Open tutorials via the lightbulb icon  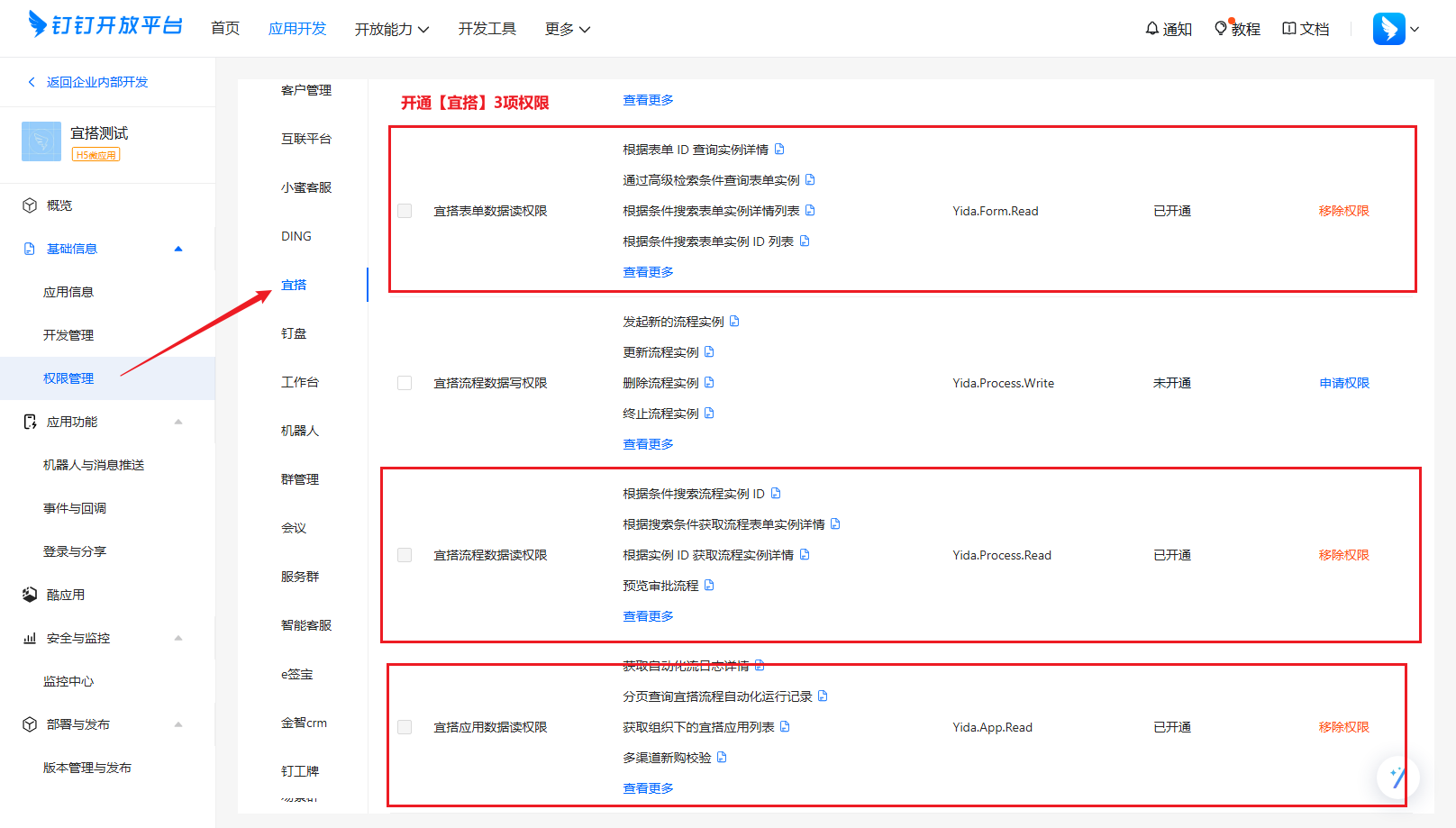pyautogui.click(x=1221, y=29)
